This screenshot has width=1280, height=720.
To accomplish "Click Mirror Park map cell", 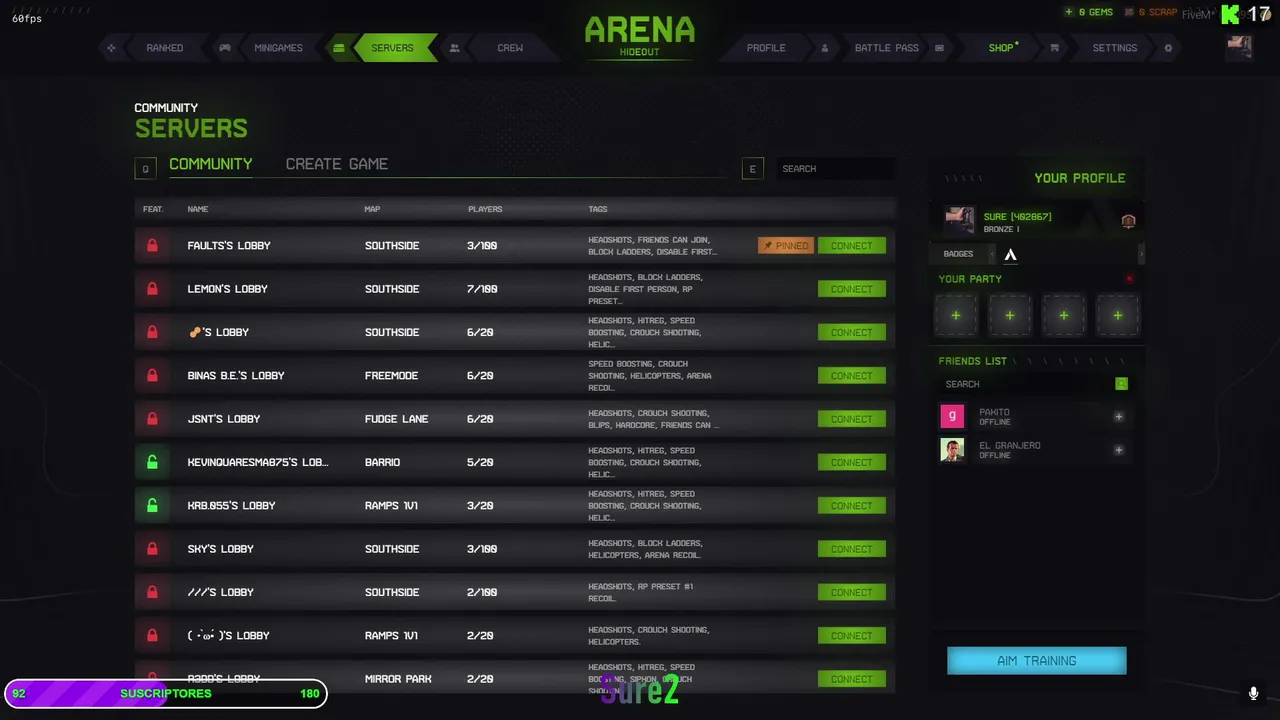I will tap(398, 679).
